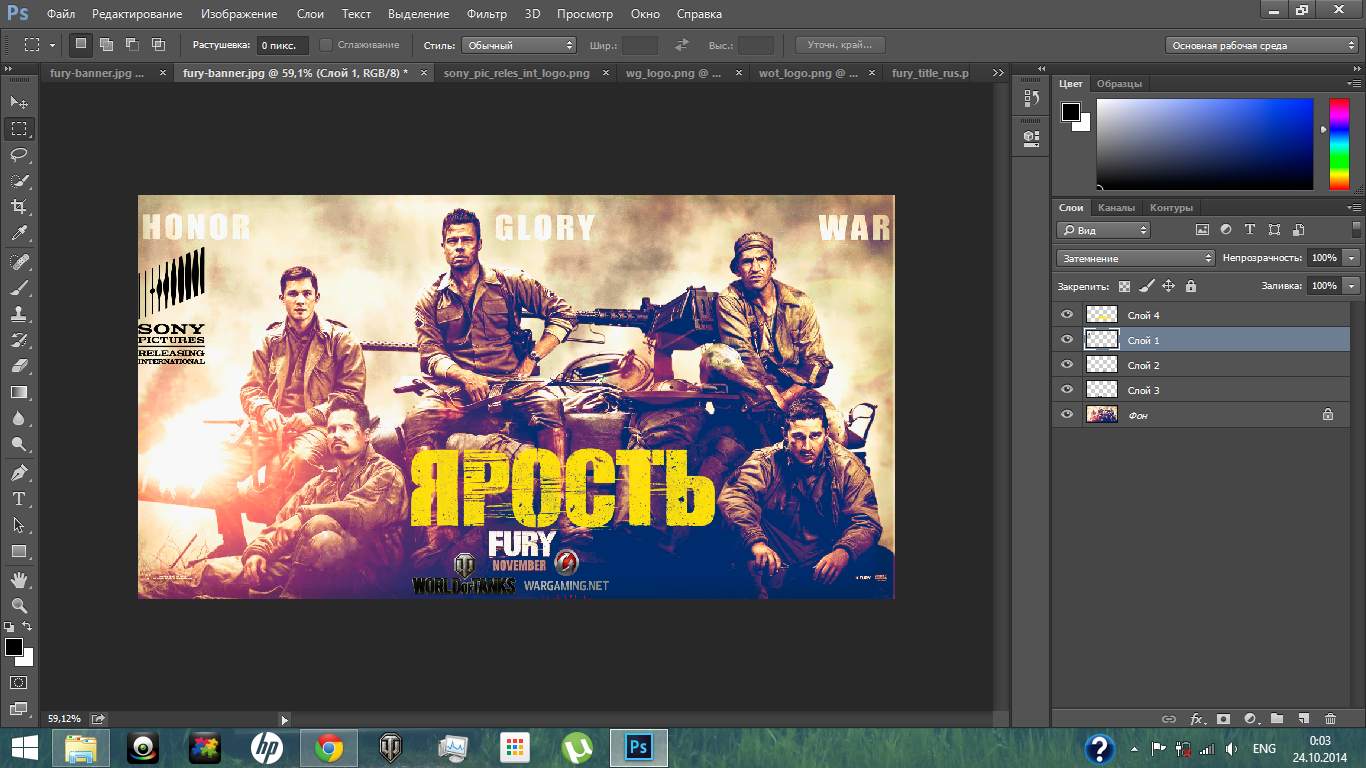
Task: Select the Eraser tool
Action: 19,366
